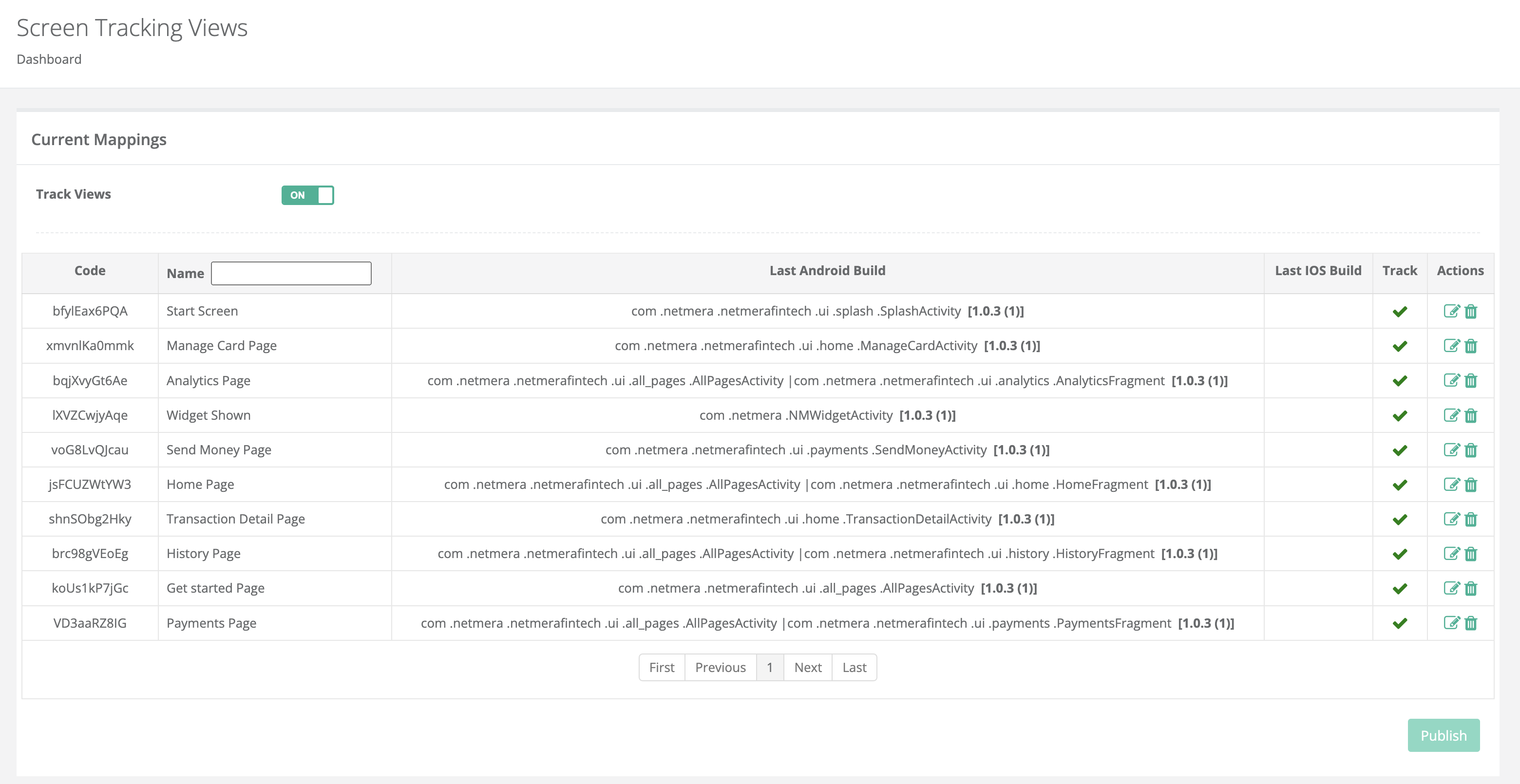Toggle track checkmark for Payments Page
The image size is (1520, 784).
(1400, 623)
